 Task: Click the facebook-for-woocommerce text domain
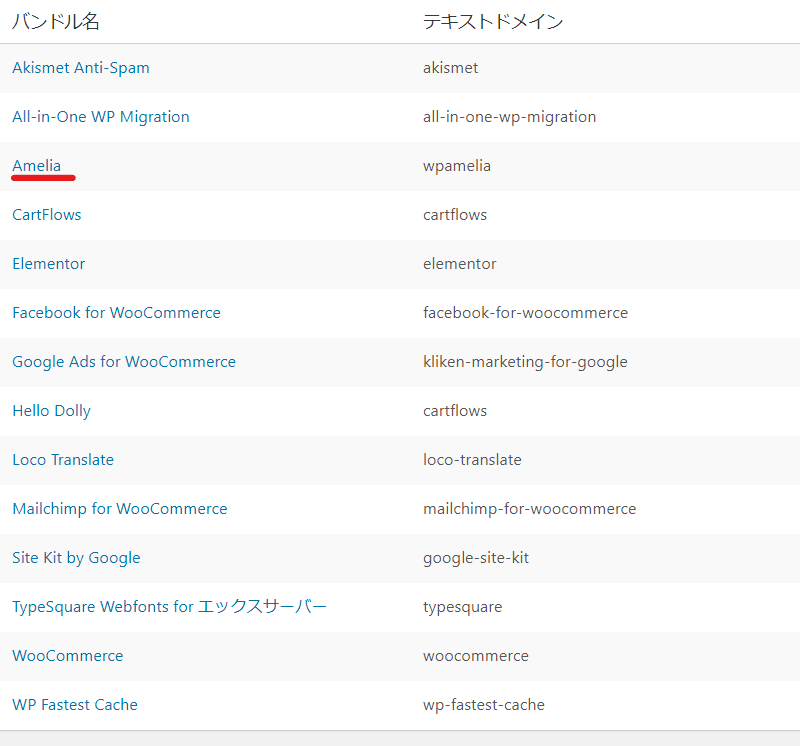click(526, 313)
